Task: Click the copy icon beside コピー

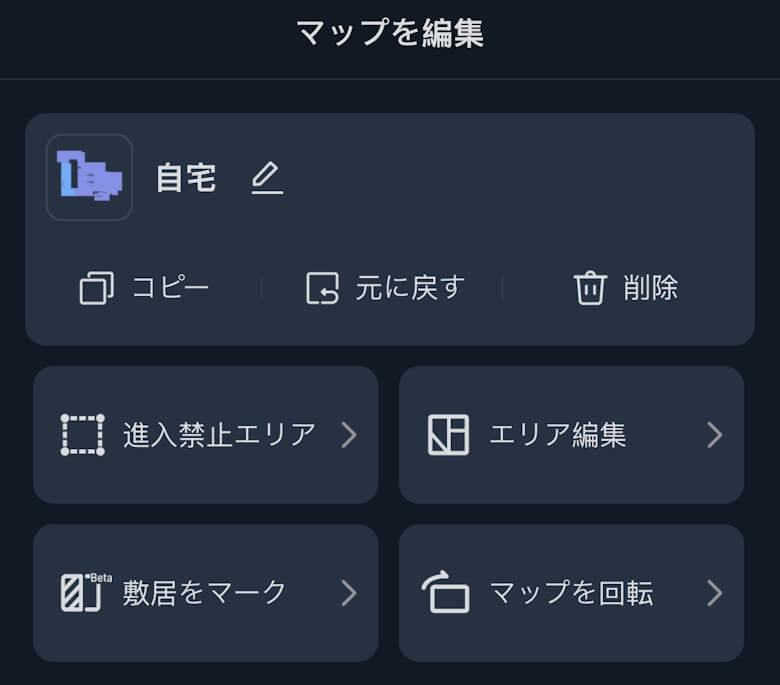Action: (x=96, y=289)
